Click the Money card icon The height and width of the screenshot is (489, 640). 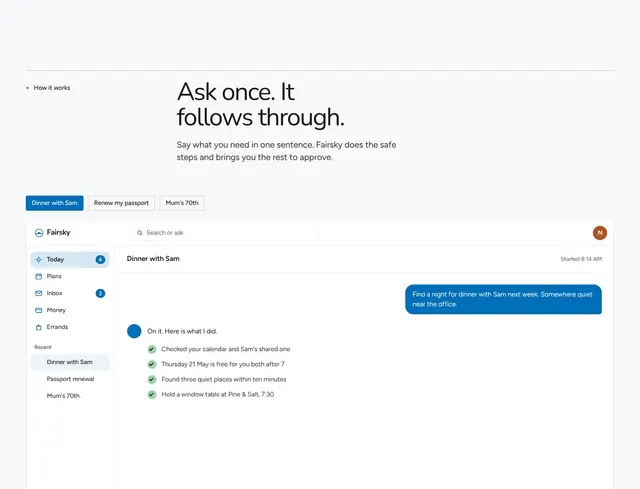pos(39,310)
